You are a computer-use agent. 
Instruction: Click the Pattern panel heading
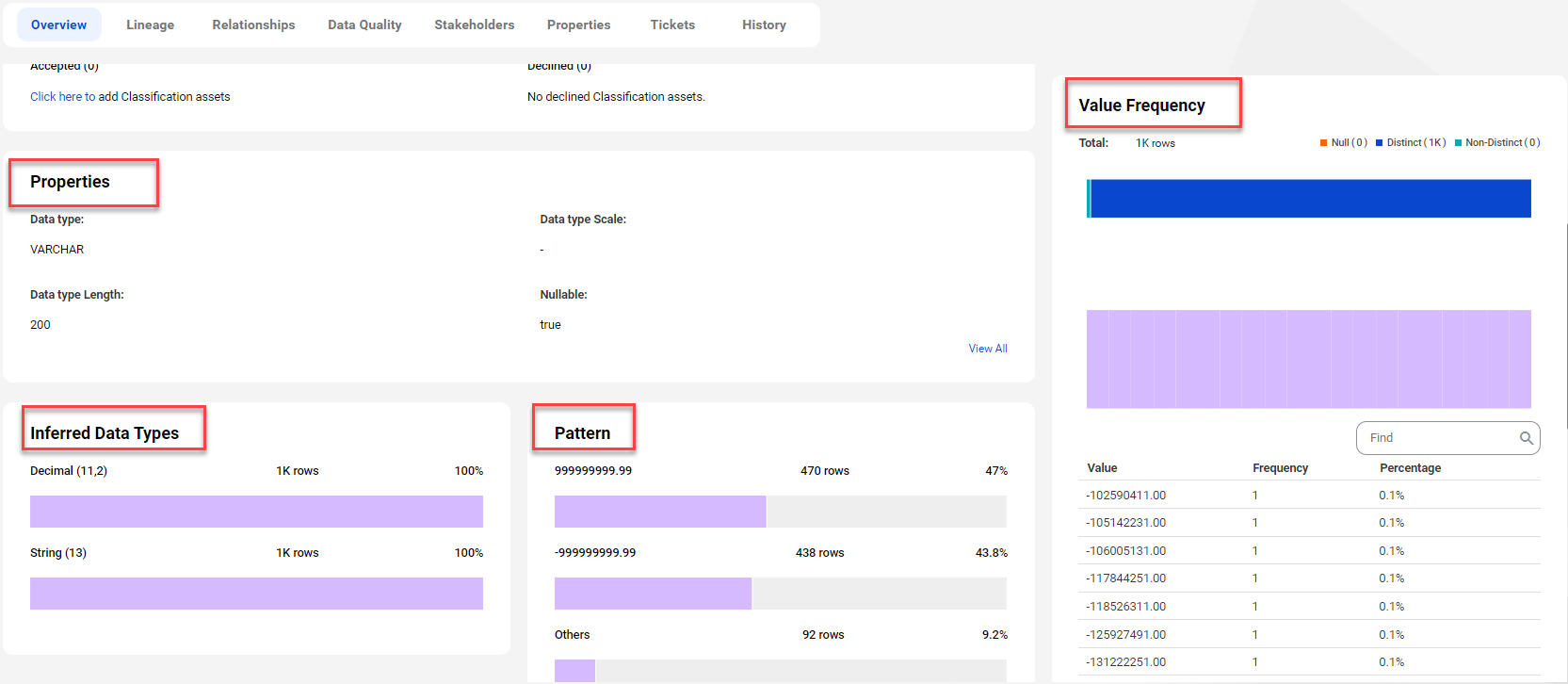[x=582, y=433]
